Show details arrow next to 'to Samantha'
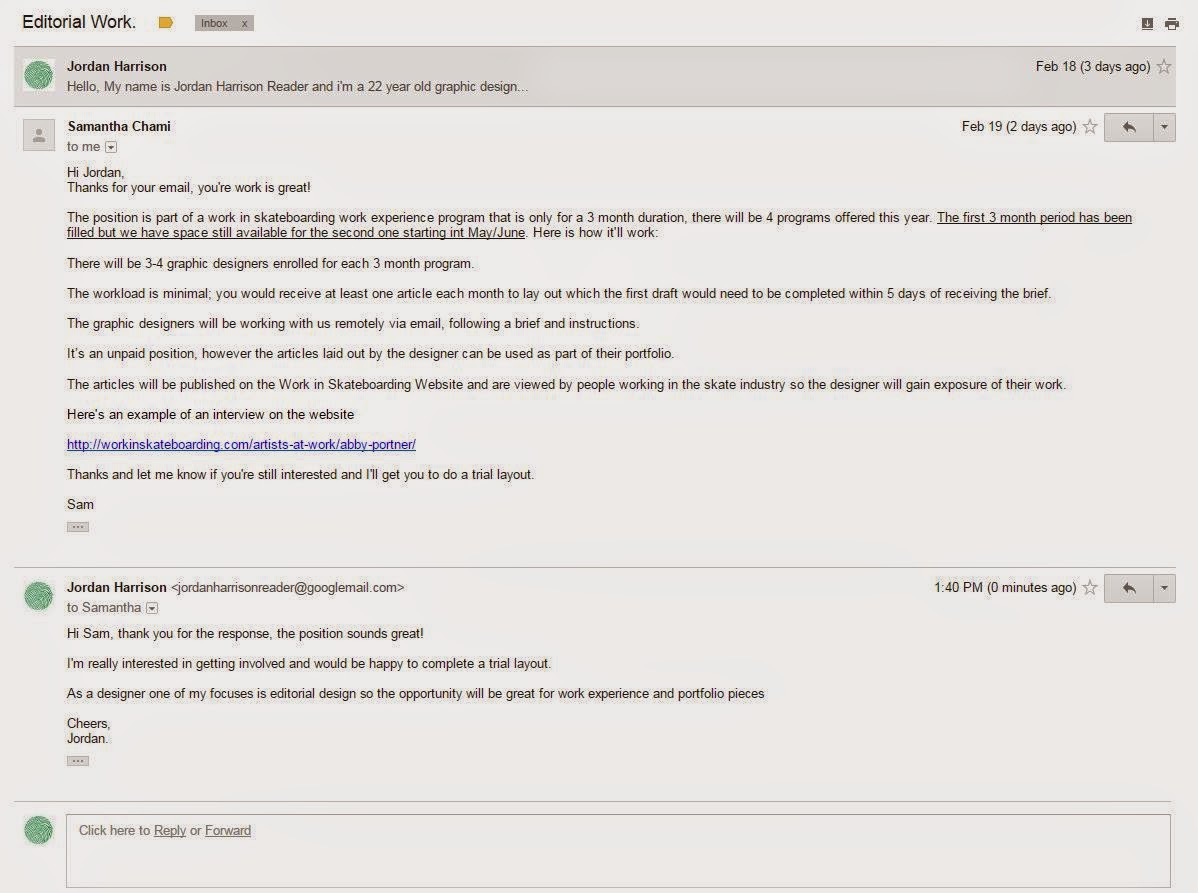 tap(152, 608)
